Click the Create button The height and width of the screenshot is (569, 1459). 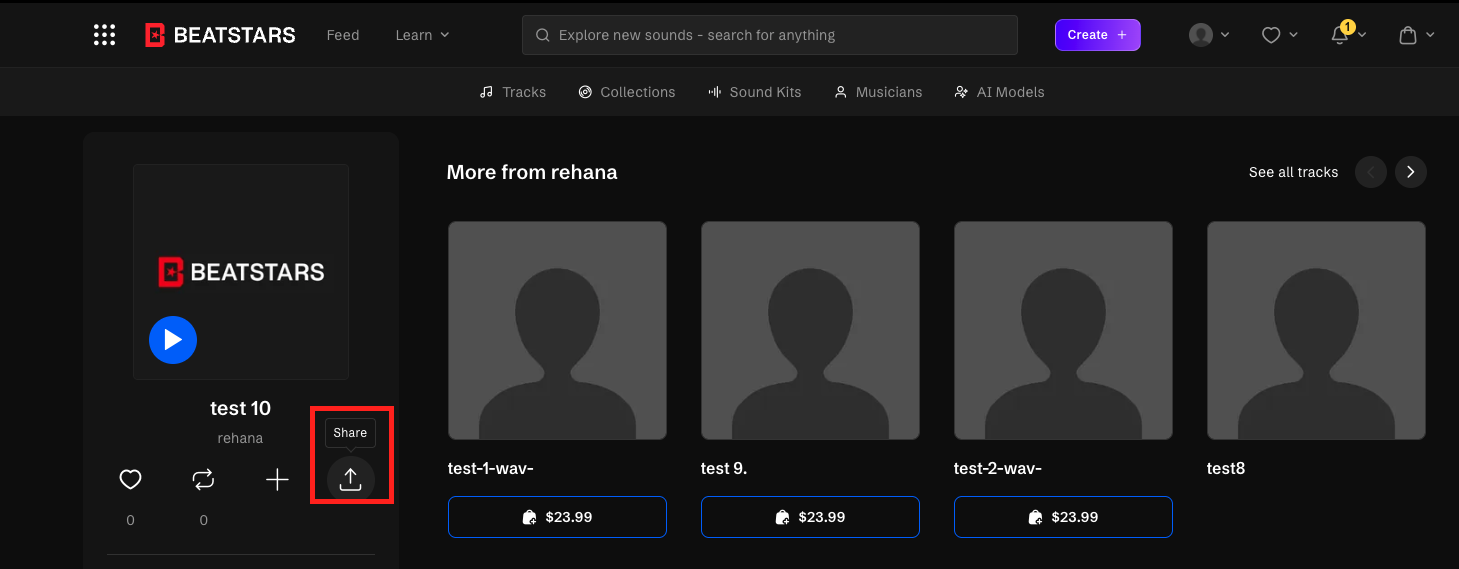[1097, 35]
